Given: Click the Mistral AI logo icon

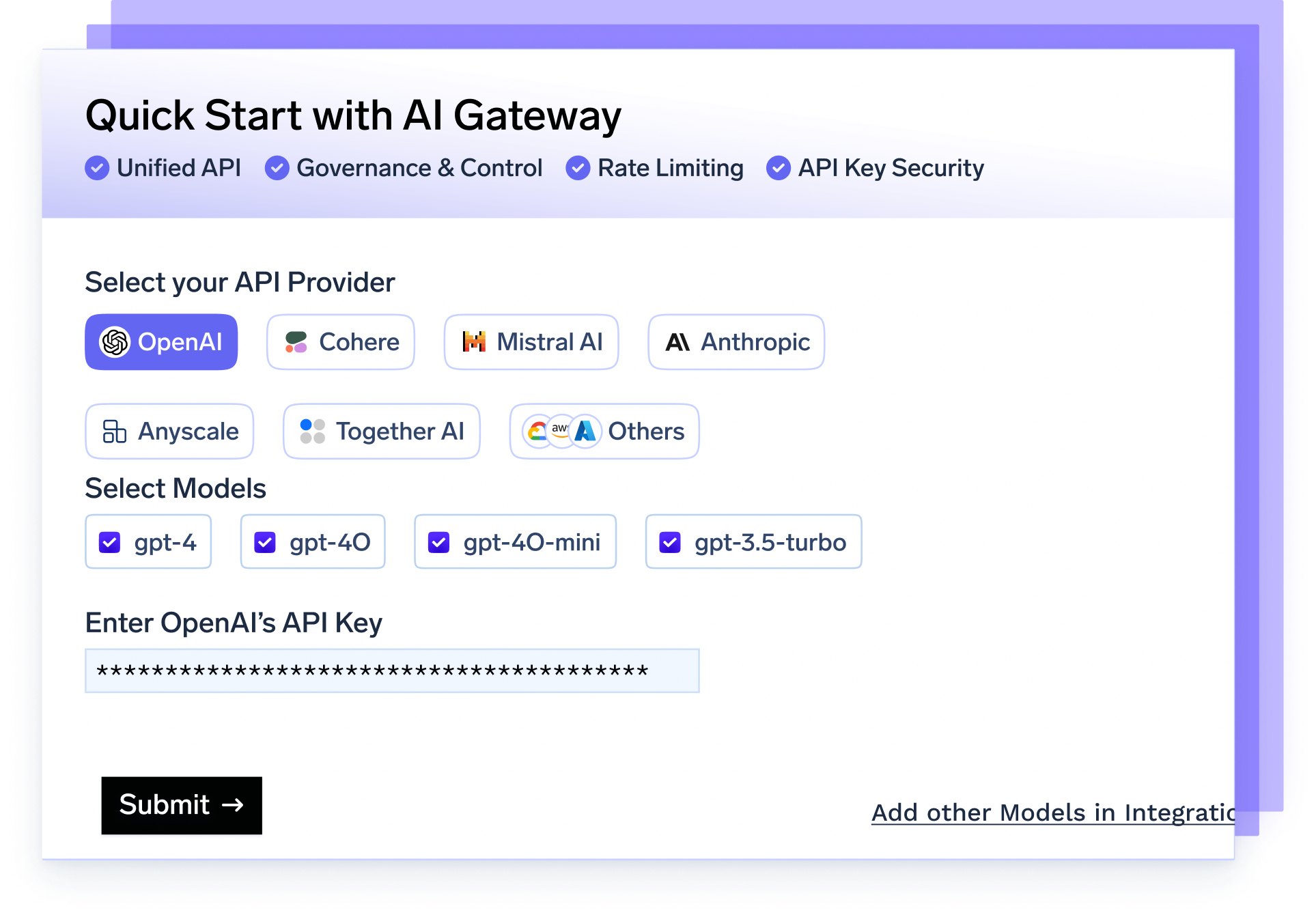Looking at the screenshot, I should pos(474,341).
